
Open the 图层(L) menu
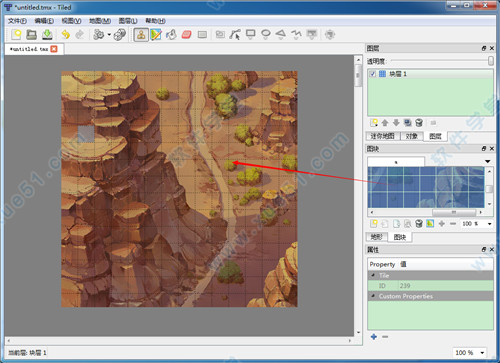(x=128, y=21)
